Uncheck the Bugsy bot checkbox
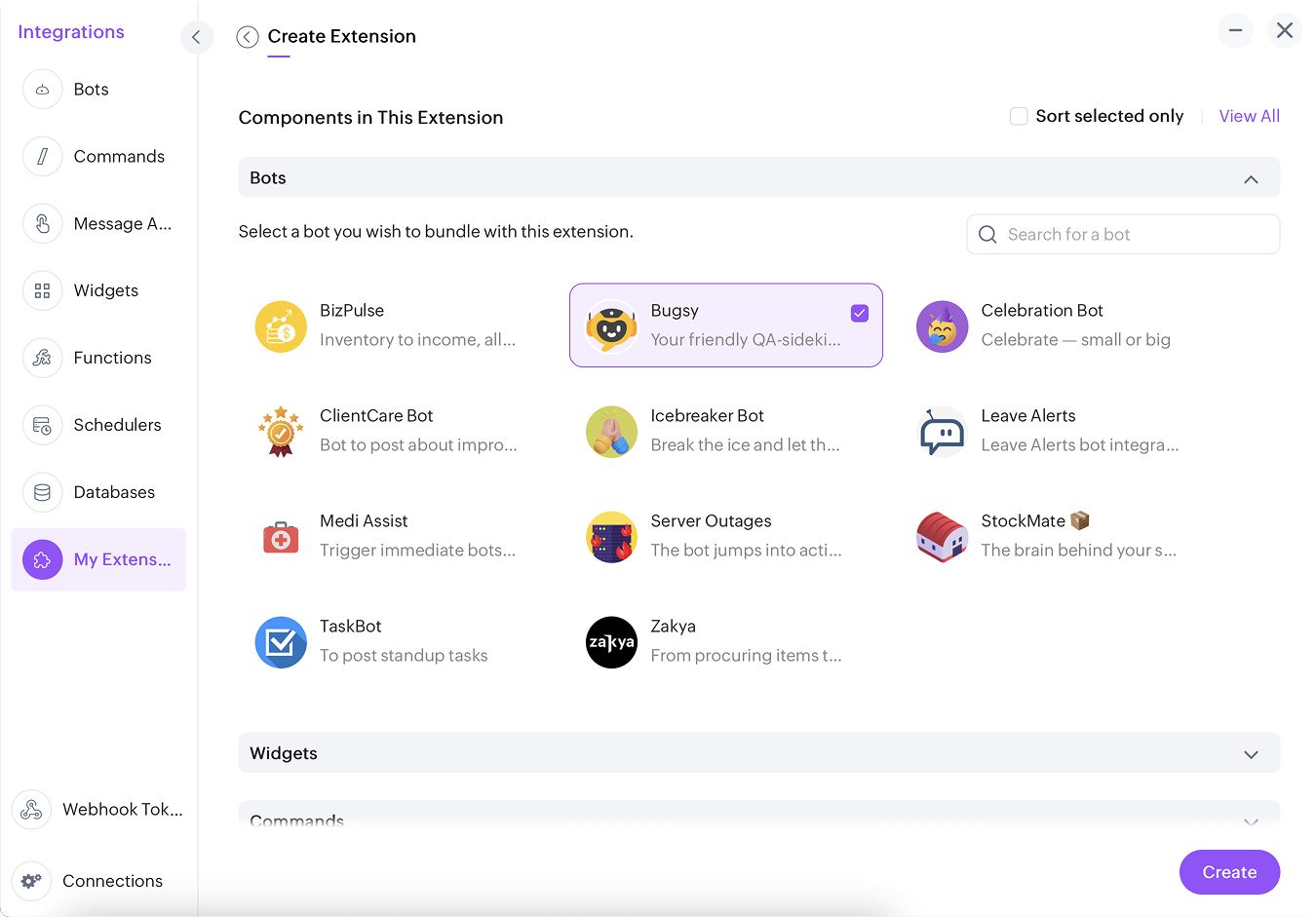The image size is (1316, 917). pos(860,313)
